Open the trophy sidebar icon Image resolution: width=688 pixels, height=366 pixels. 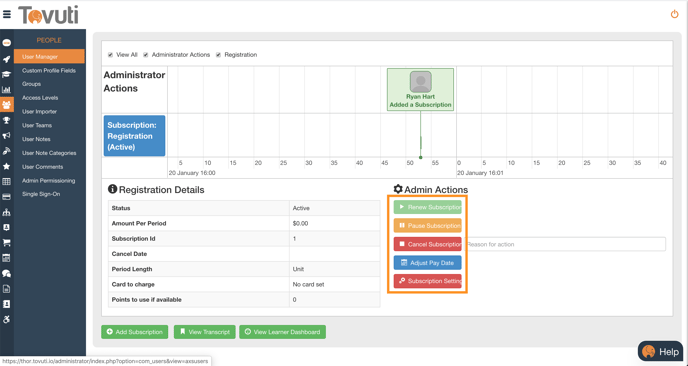7,120
